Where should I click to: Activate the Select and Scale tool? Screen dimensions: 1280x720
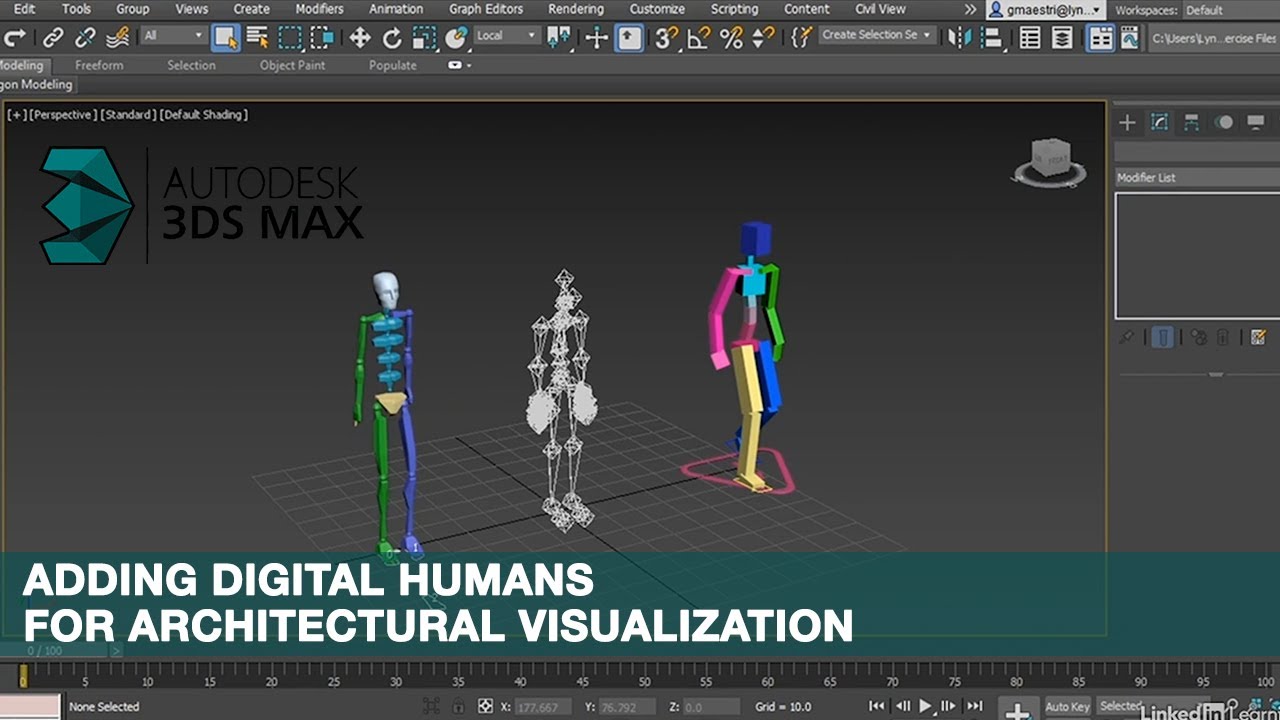[x=424, y=39]
